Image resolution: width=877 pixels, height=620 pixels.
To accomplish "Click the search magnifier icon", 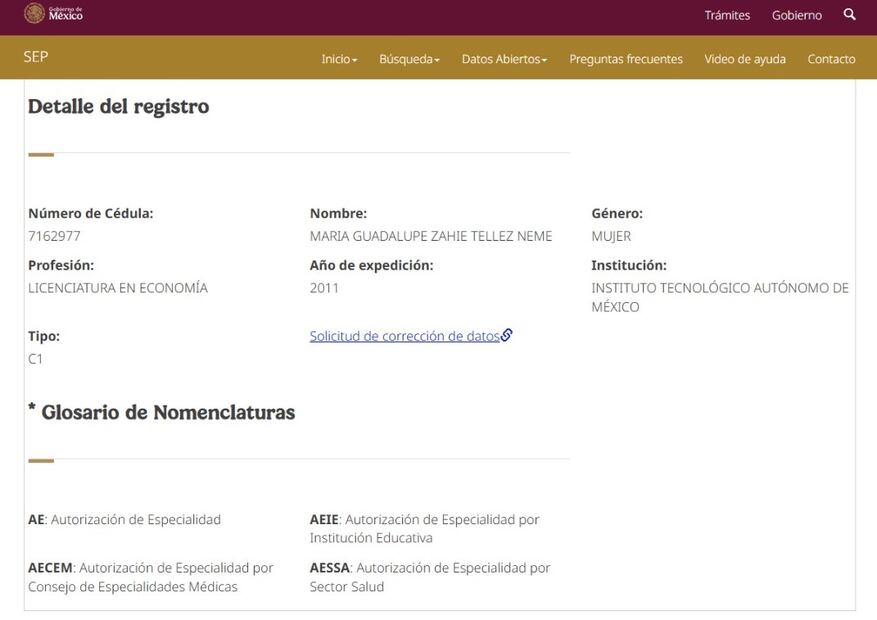I will pos(849,15).
